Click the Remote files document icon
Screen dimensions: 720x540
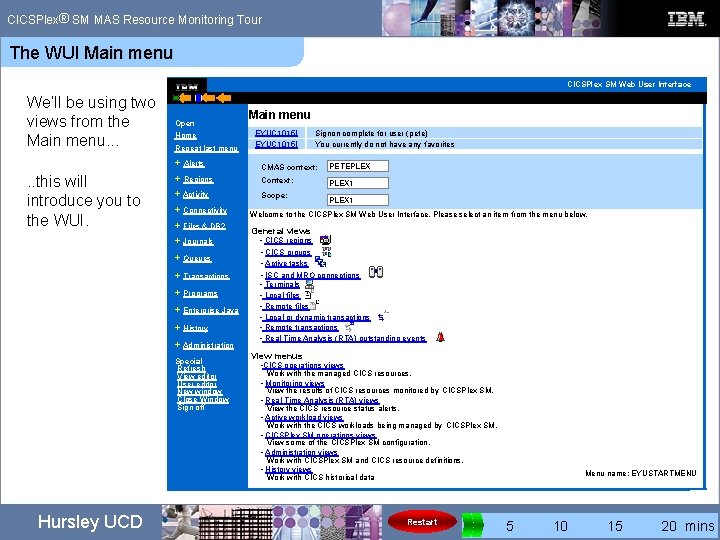tap(314, 304)
